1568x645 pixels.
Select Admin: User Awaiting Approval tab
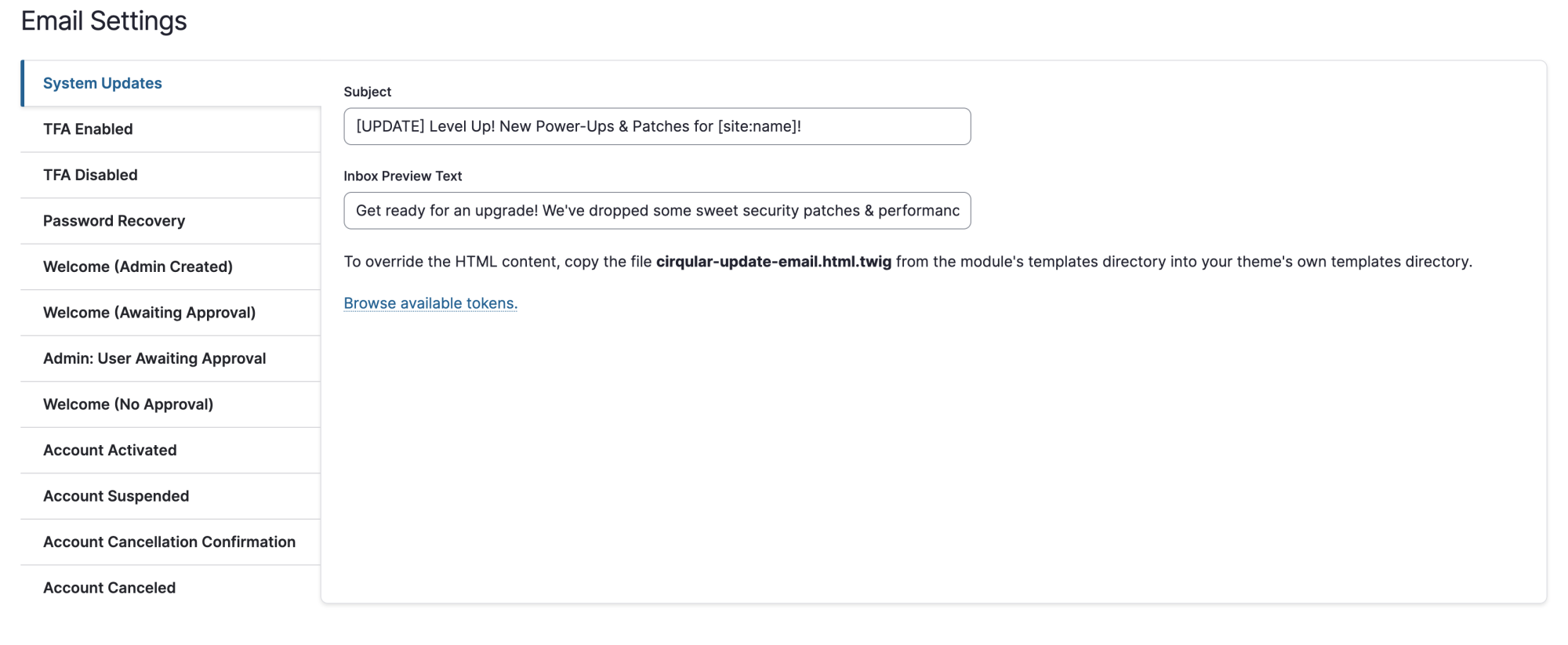pos(171,358)
